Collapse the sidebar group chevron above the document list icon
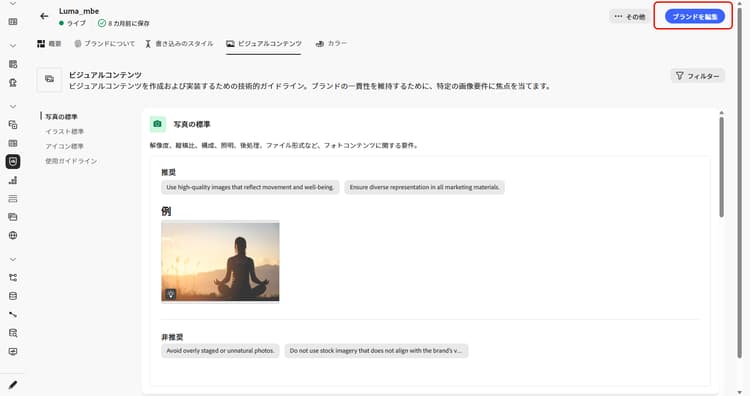750x396 pixels. click(x=13, y=46)
